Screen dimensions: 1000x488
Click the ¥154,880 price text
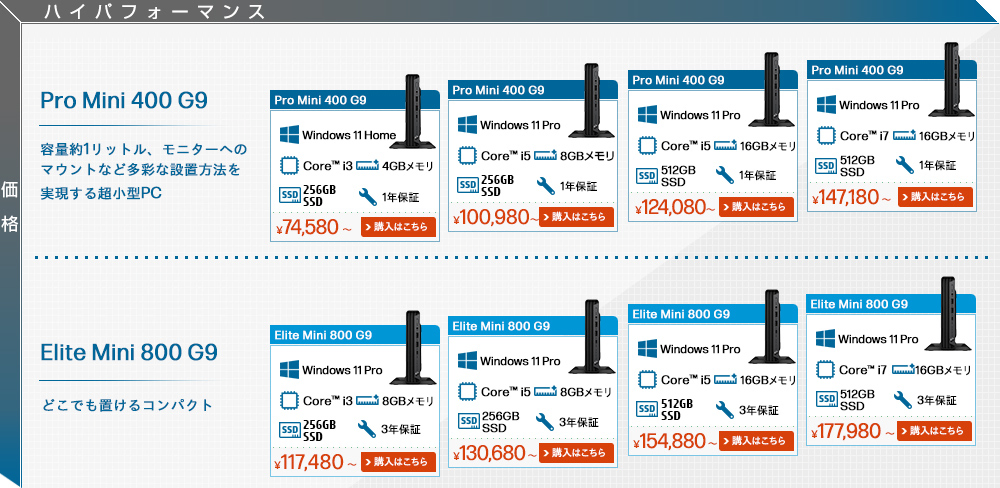[676, 441]
